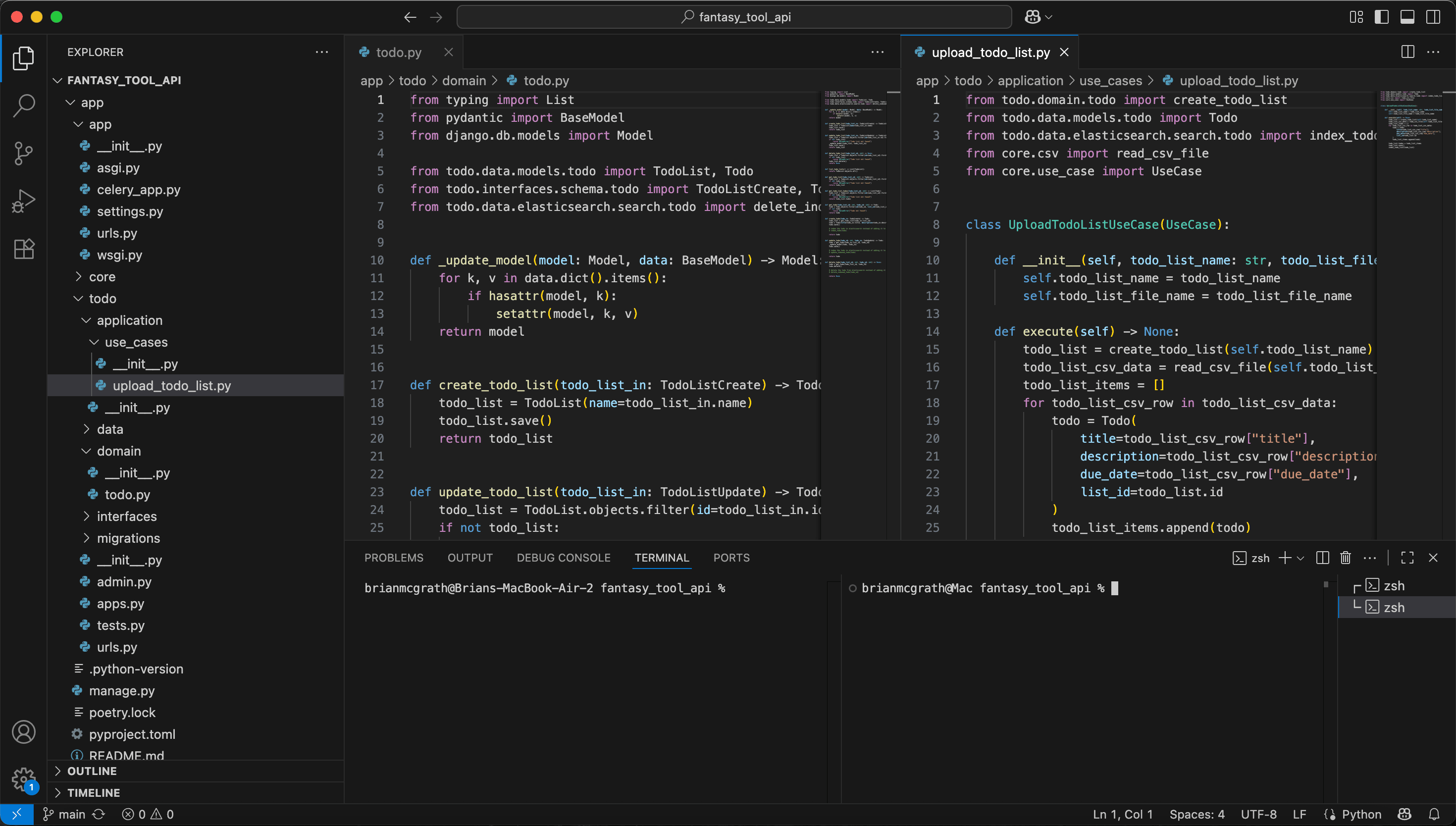Click Customize Layout icon in title bar
This screenshot has height=826, width=1456.
(1356, 17)
